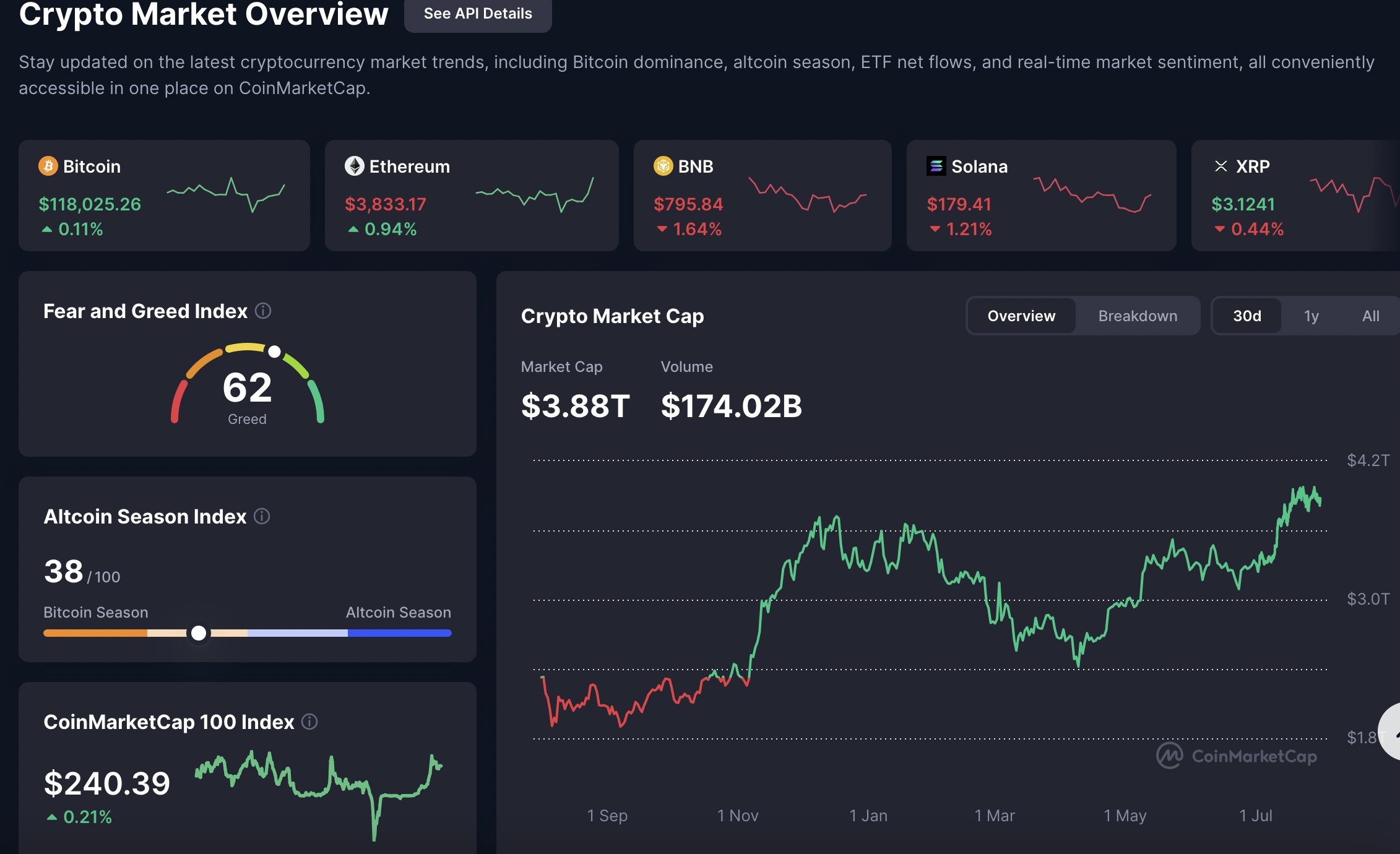The width and height of the screenshot is (1400, 854).
Task: Click the Bitcoin coin logo
Action: [x=48, y=166]
